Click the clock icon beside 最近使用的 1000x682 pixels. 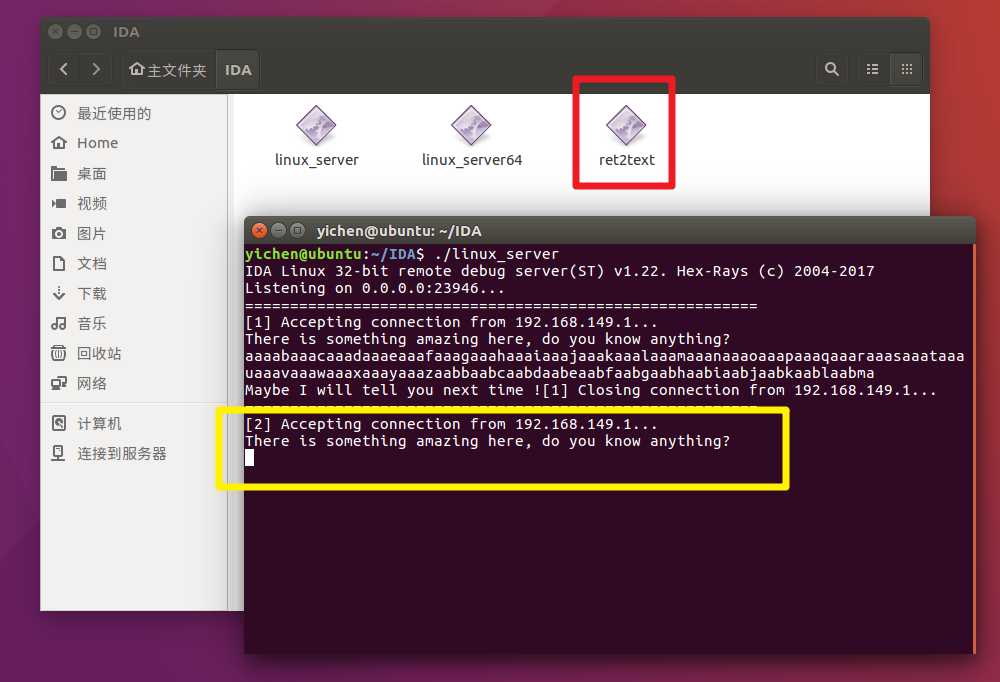point(59,113)
